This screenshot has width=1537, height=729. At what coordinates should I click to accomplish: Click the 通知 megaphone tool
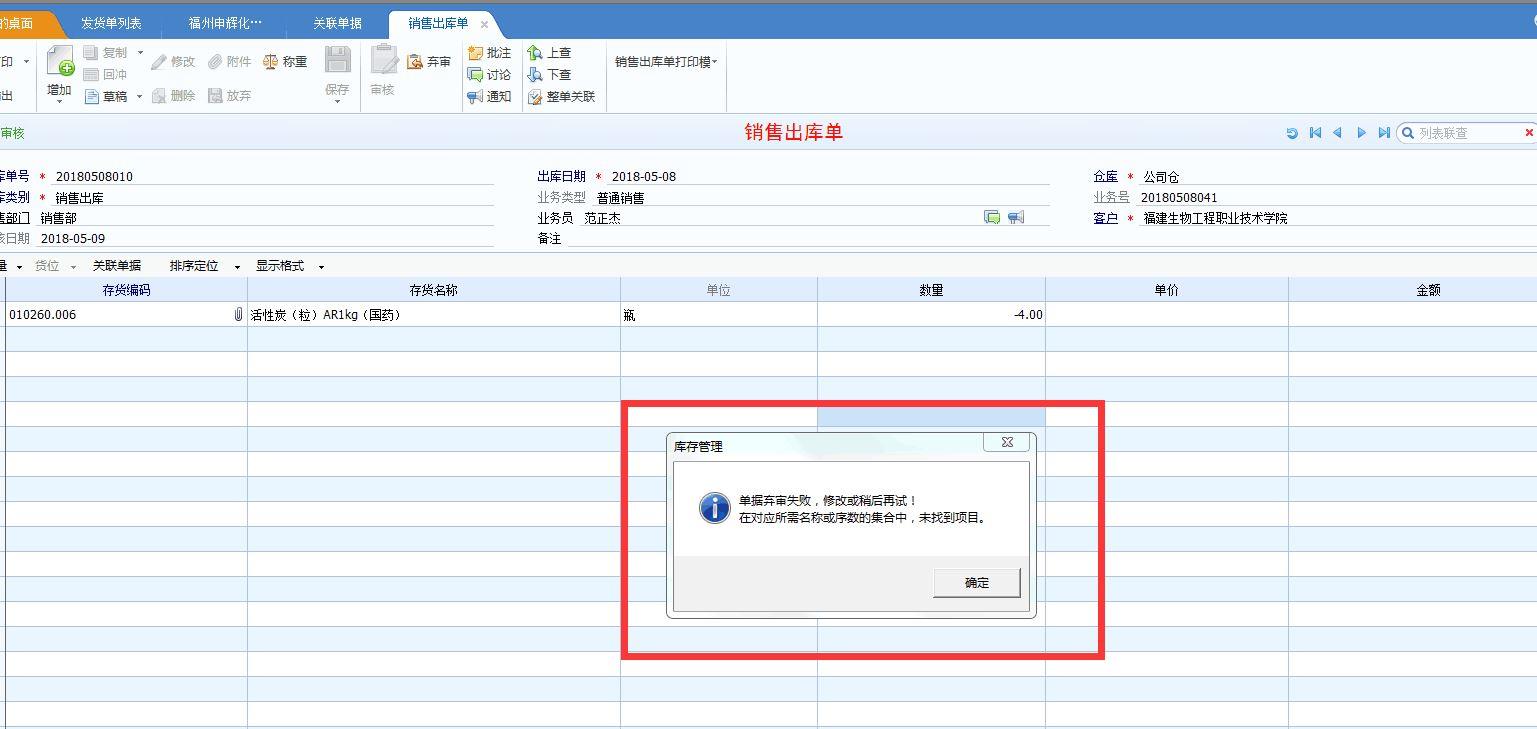coord(490,96)
